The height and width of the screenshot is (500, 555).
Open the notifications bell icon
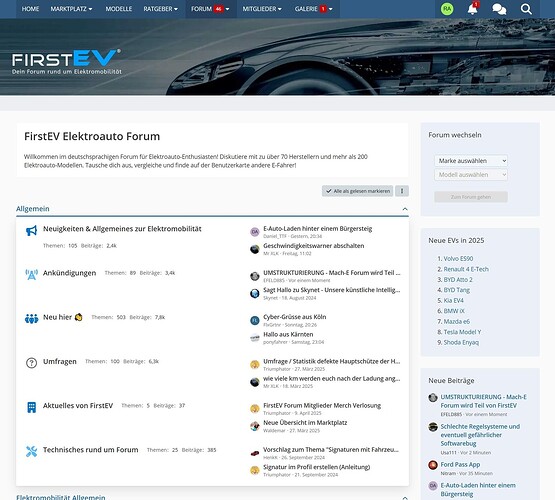[x=473, y=8]
